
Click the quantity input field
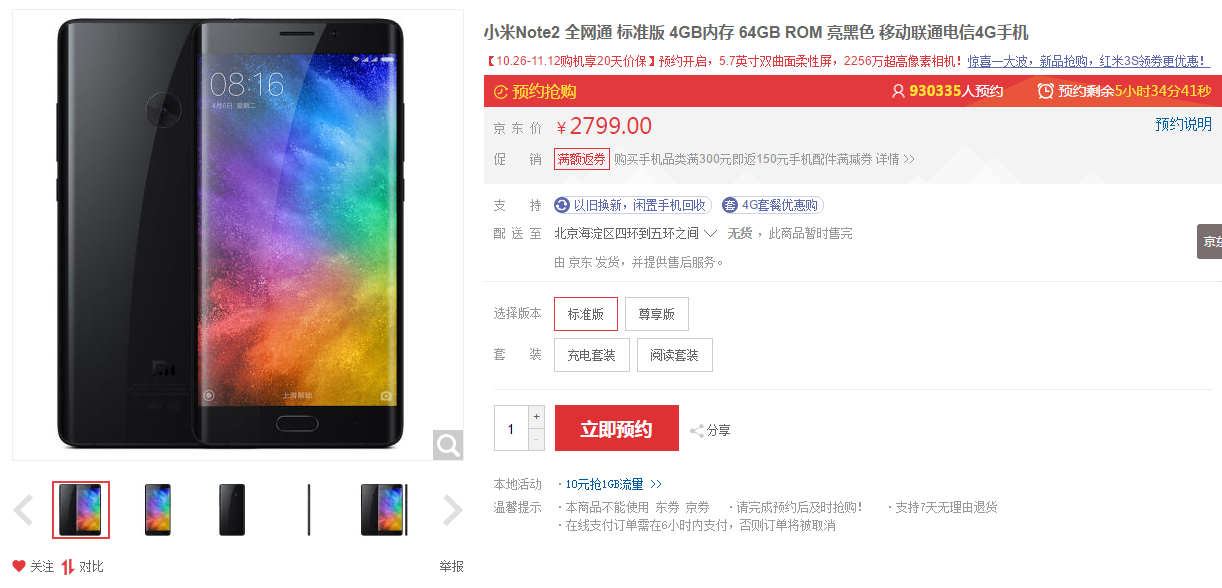[x=511, y=428]
